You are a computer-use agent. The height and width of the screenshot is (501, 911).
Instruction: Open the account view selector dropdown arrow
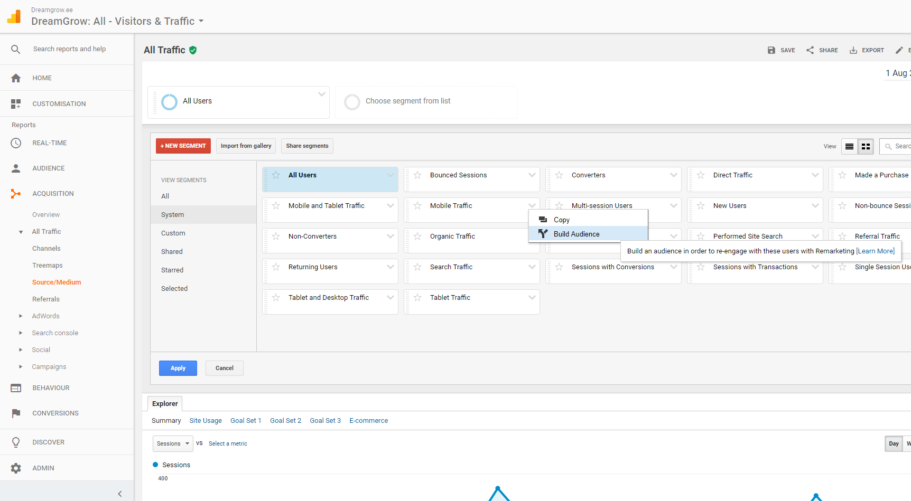pos(201,21)
